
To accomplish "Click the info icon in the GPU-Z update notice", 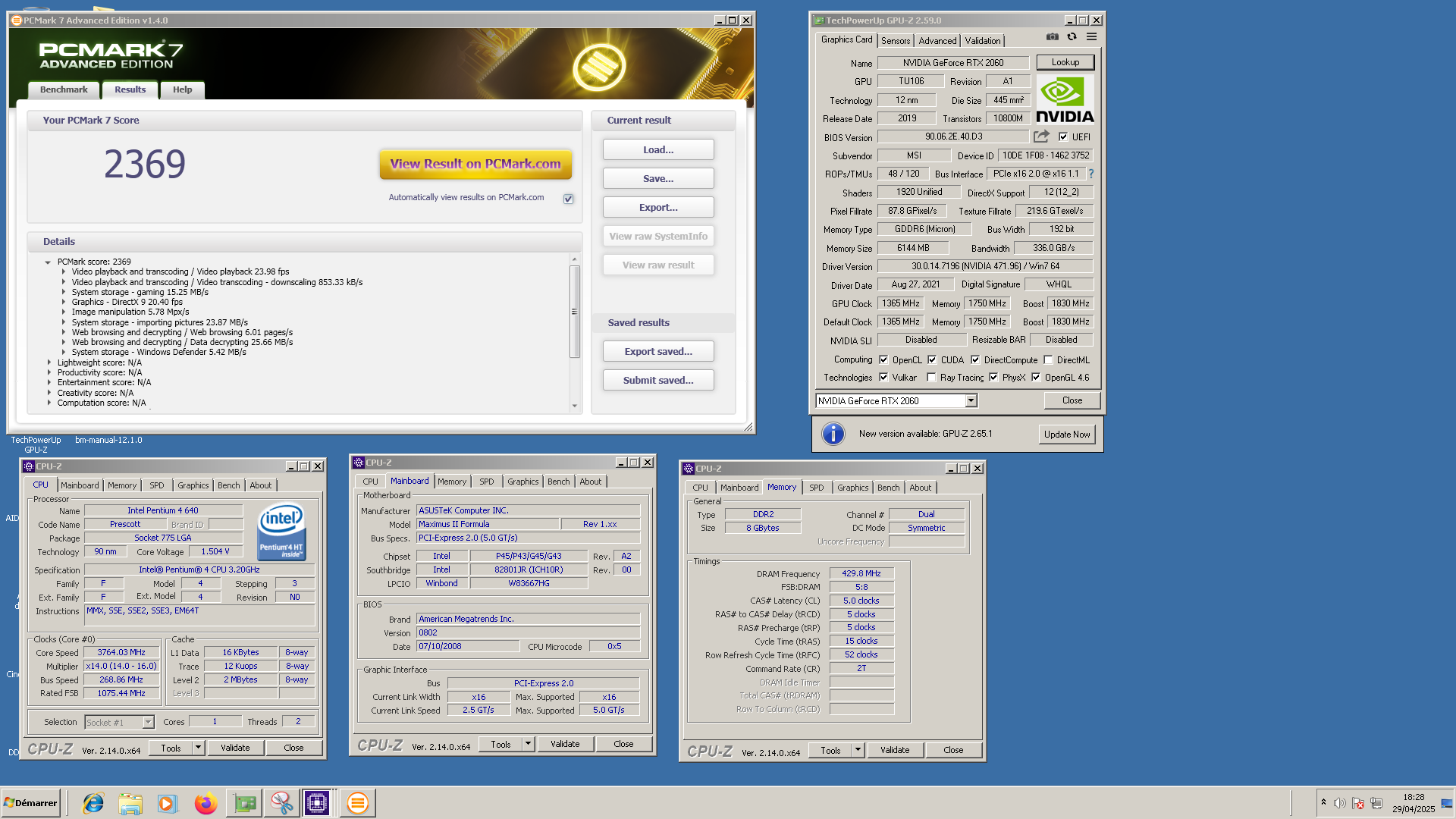I will [833, 434].
